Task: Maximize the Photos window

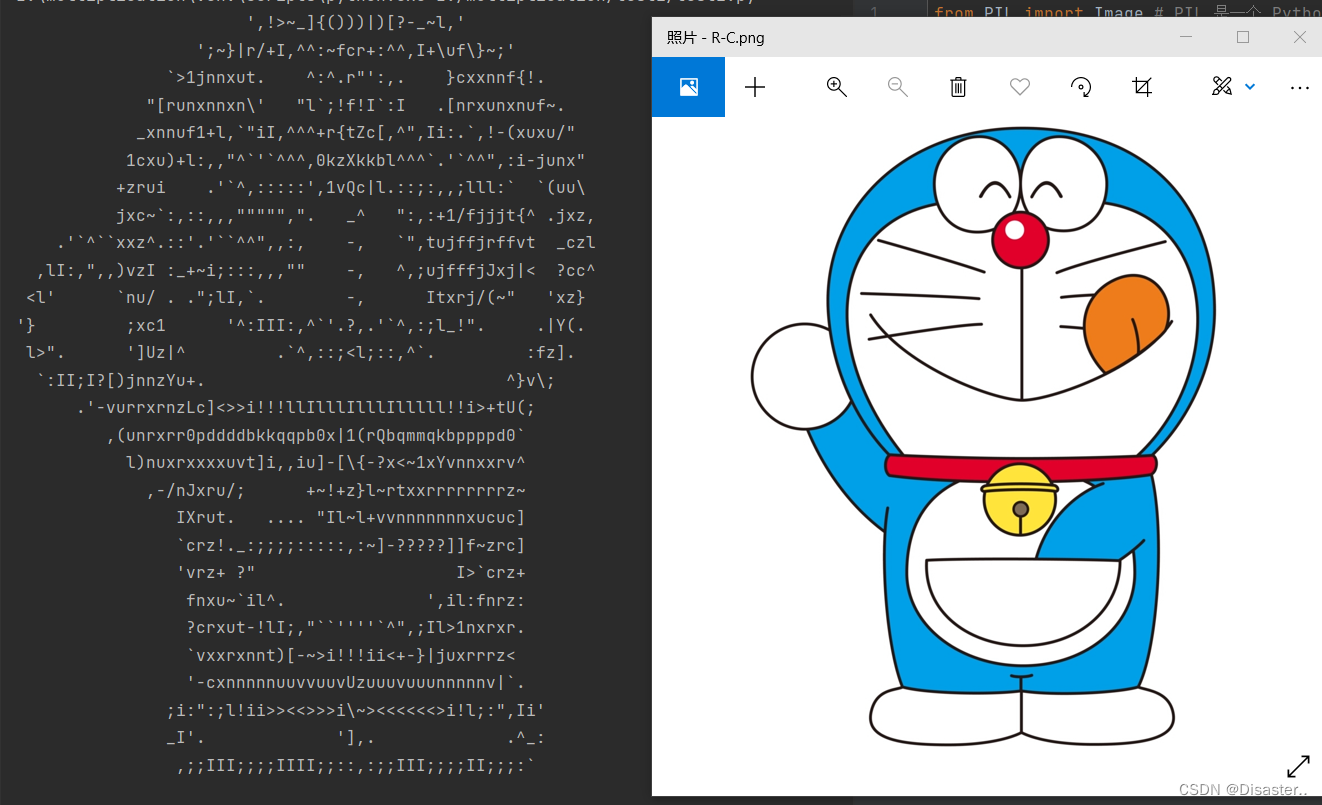Action: tap(1243, 37)
